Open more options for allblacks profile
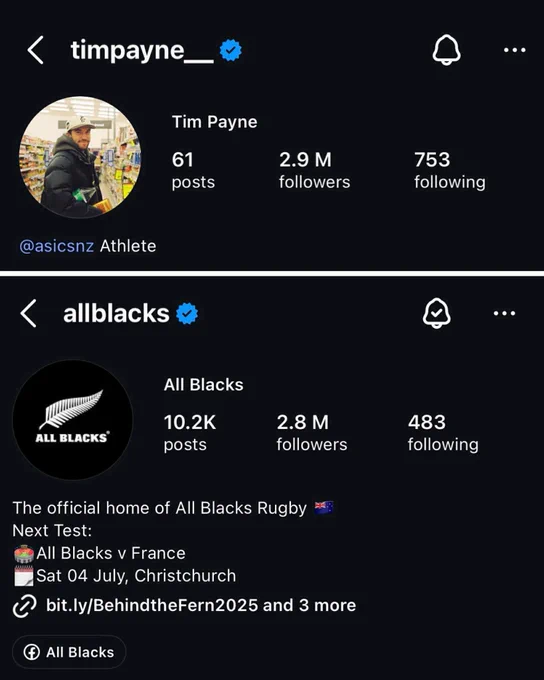This screenshot has width=544, height=680. tap(505, 313)
